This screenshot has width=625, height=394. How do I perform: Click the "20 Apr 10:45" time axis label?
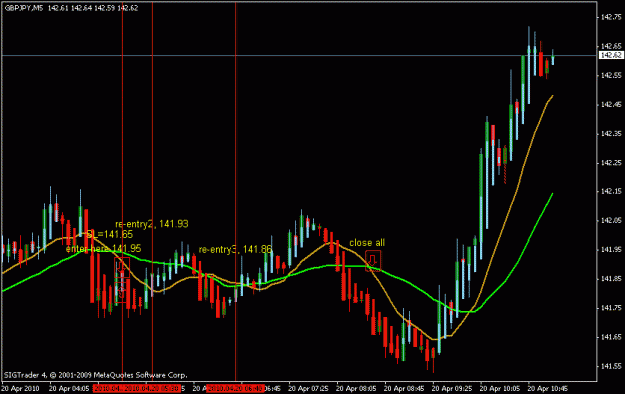click(548, 388)
